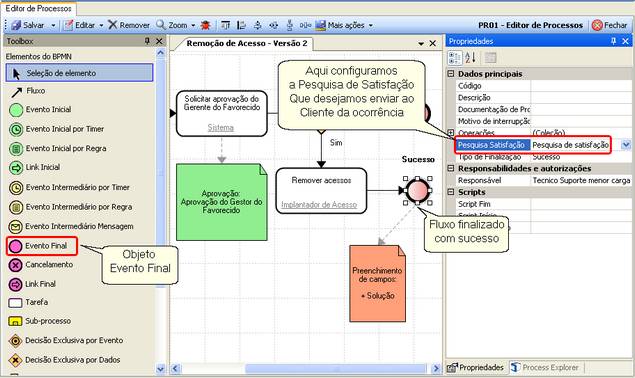Select Decisão Exclusiva por Evento diamond
The image size is (635, 378).
click(x=15, y=341)
